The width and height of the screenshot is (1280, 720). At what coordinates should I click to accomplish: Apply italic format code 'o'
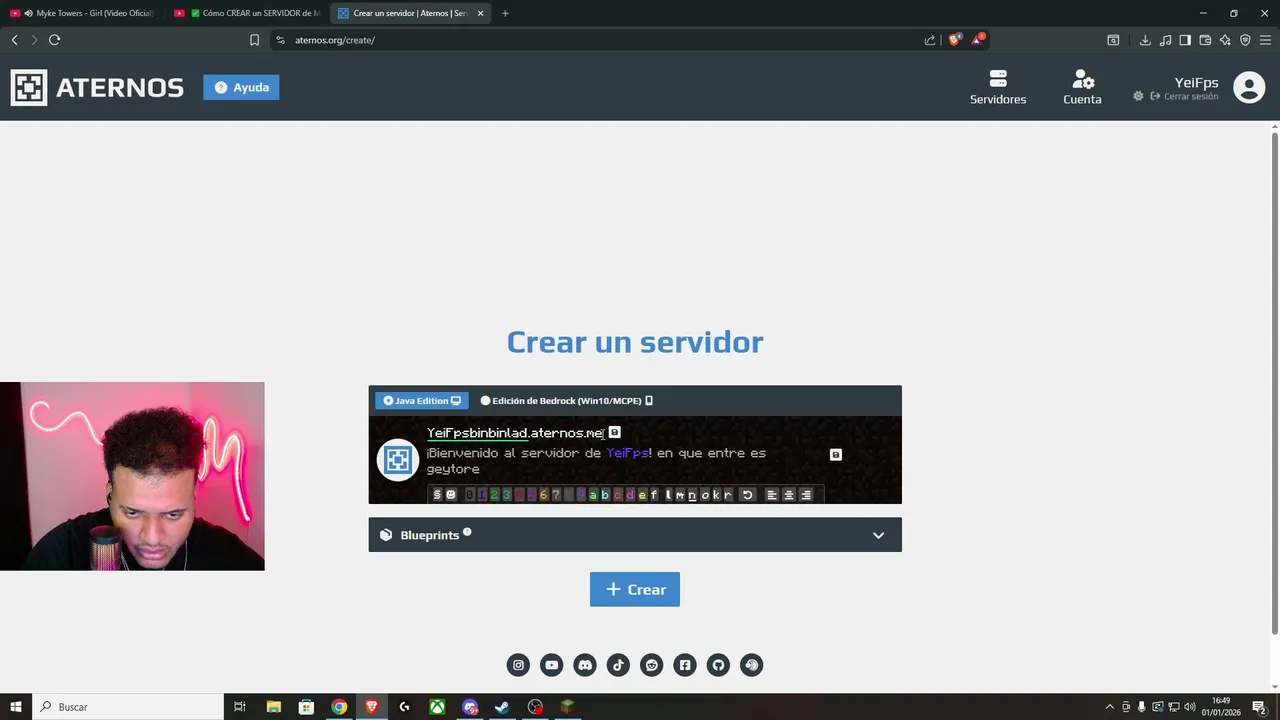[705, 494]
